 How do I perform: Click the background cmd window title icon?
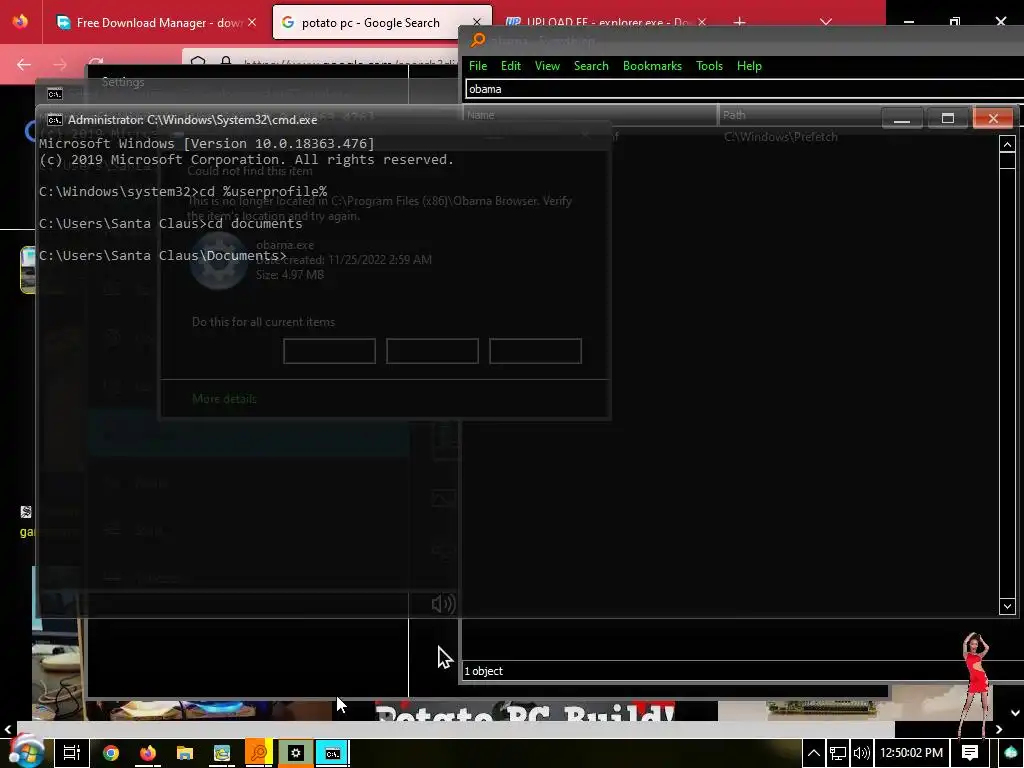point(55,94)
